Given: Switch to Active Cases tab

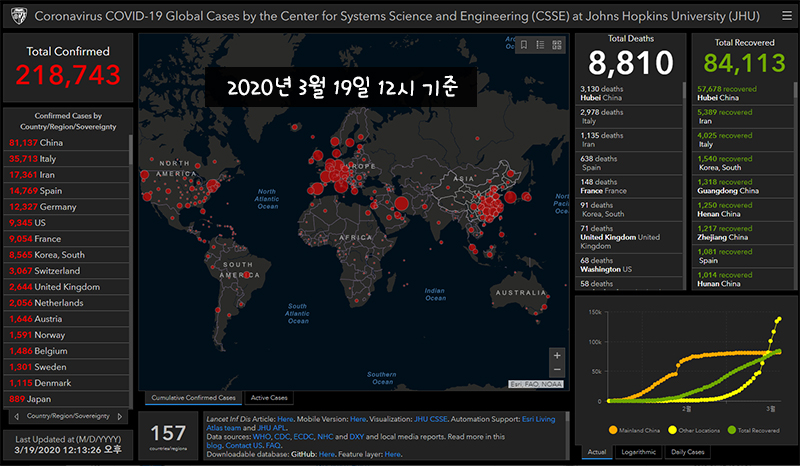Looking at the screenshot, I should coord(269,398).
